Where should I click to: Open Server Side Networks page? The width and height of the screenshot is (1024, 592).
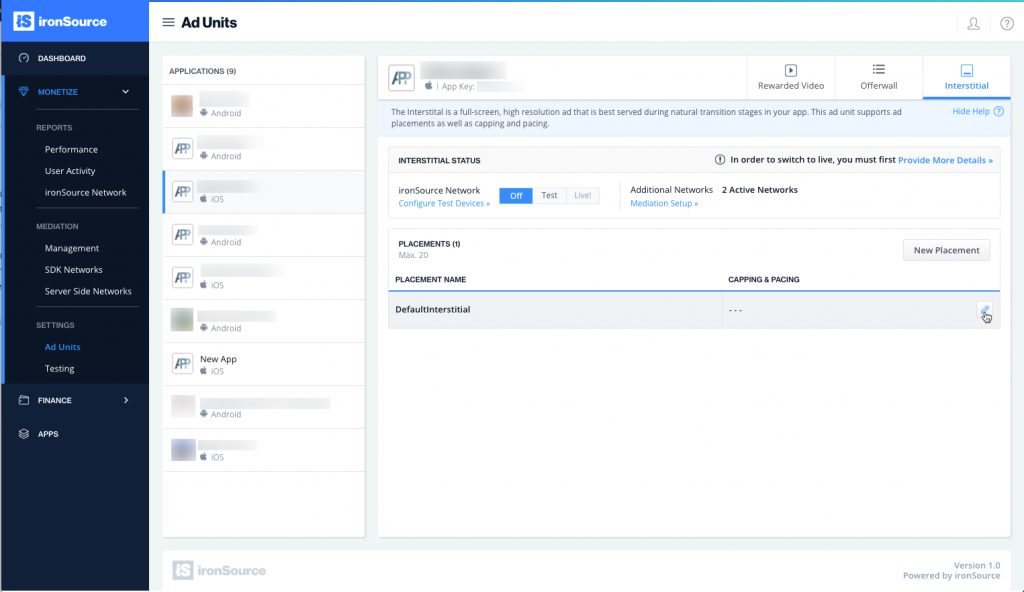(x=88, y=291)
